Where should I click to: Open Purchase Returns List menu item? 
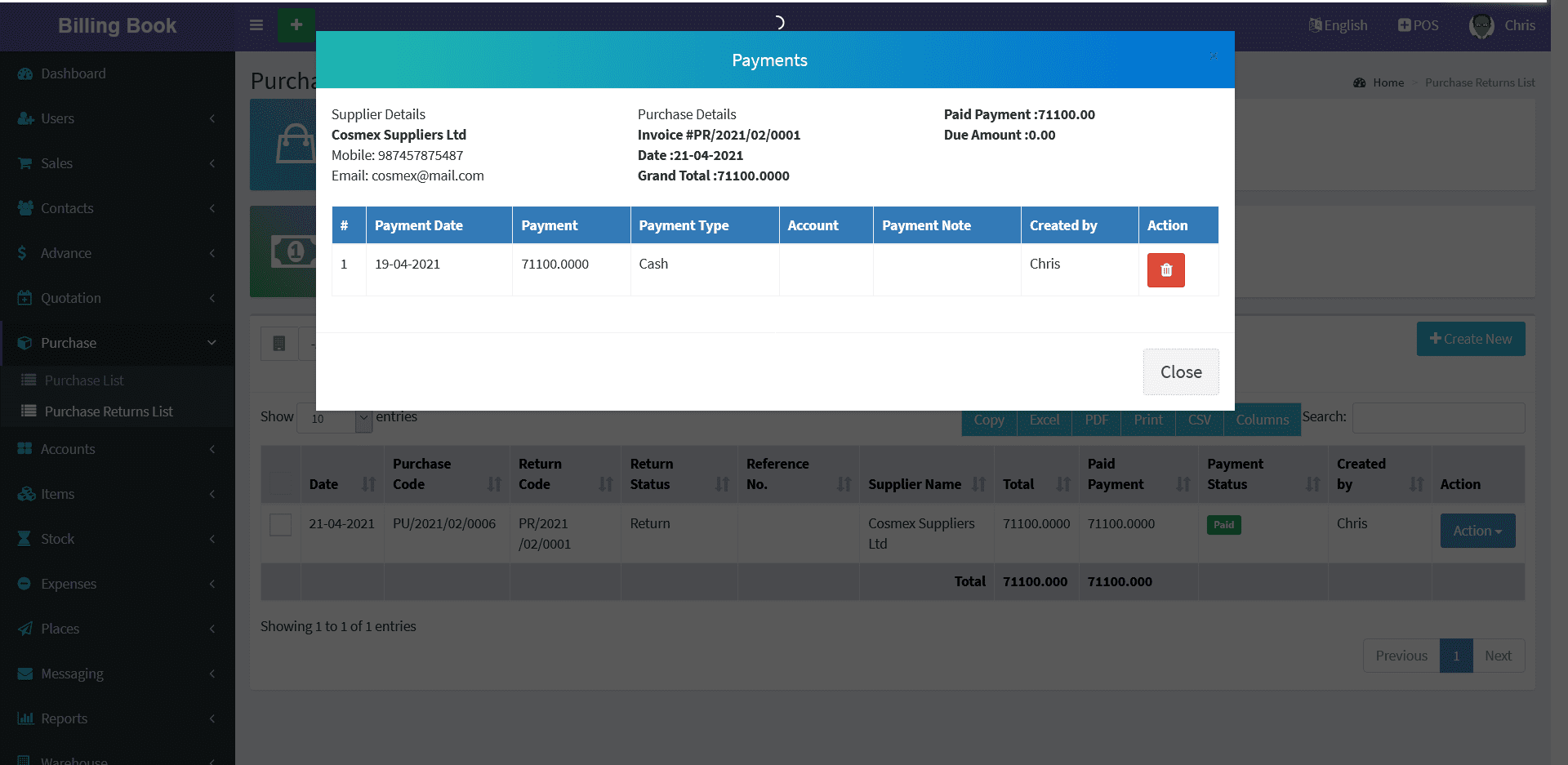point(109,411)
